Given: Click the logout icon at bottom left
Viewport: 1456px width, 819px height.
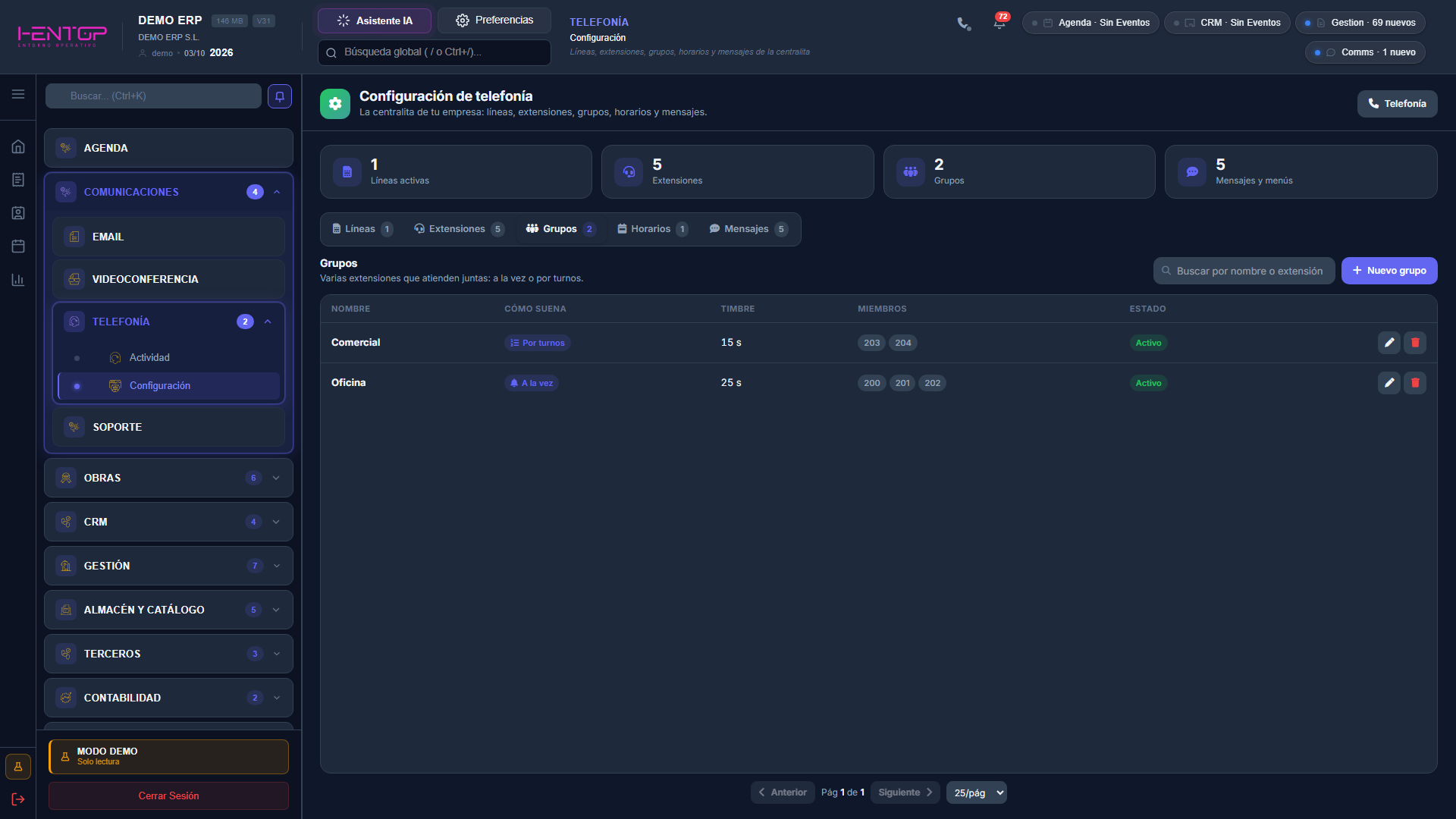Looking at the screenshot, I should [18, 799].
